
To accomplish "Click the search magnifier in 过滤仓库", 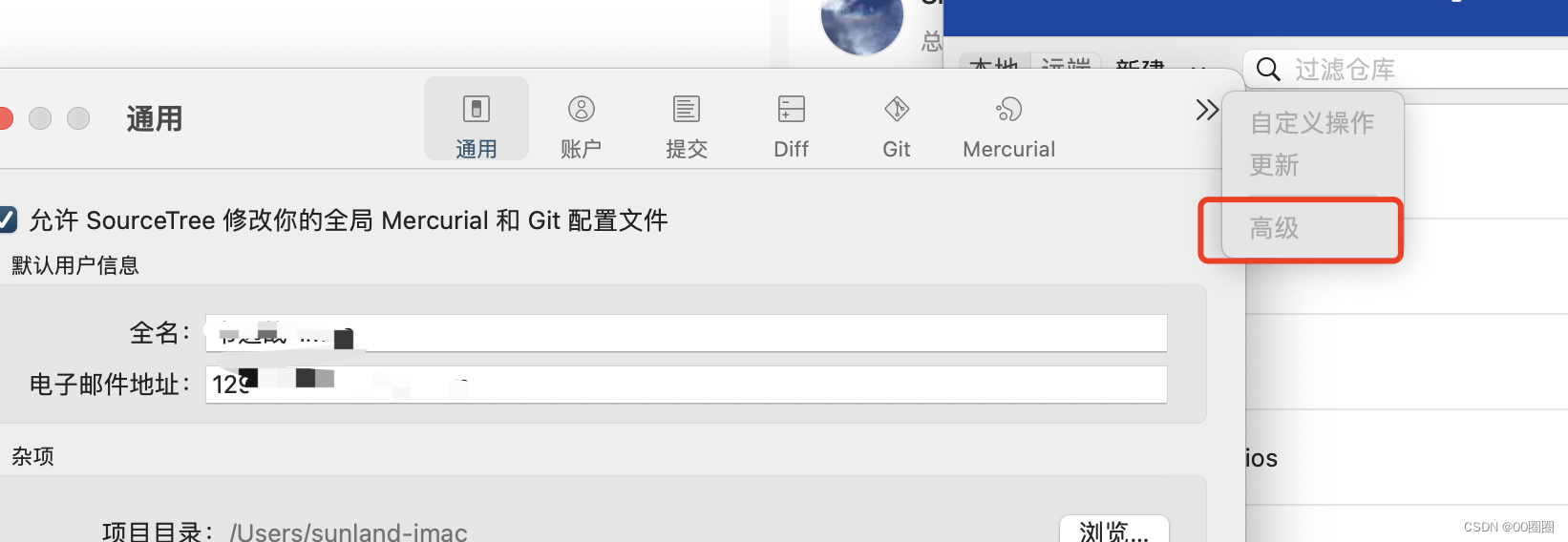I will 1268,69.
